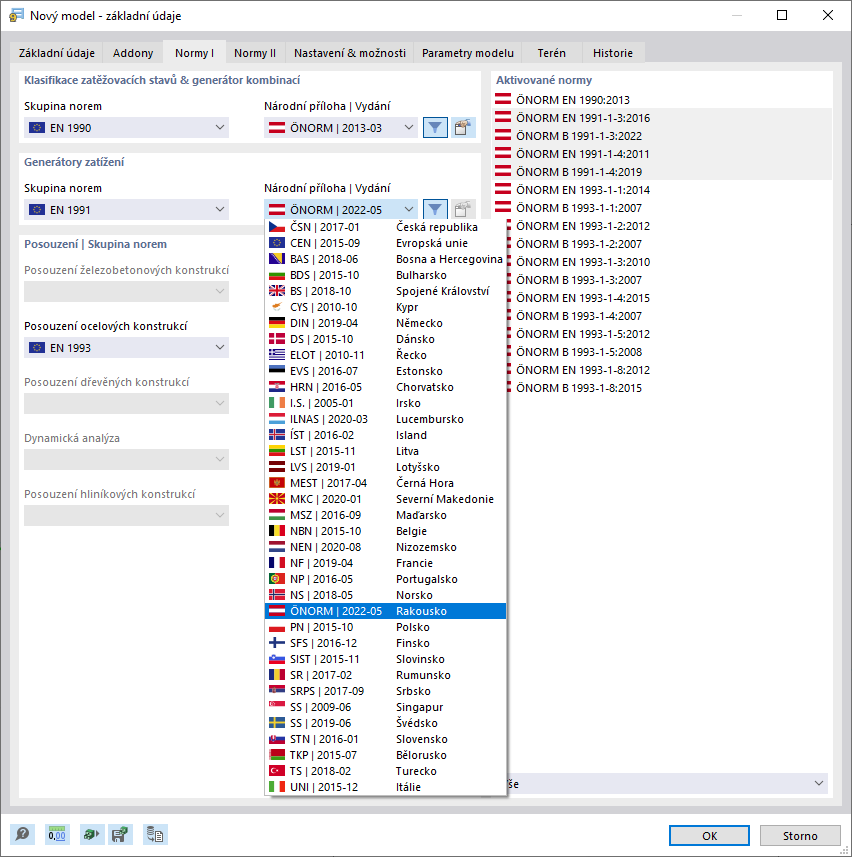Click ÖNORM B 1993-1-8:2015 list entry
The image size is (852, 857).
[579, 388]
